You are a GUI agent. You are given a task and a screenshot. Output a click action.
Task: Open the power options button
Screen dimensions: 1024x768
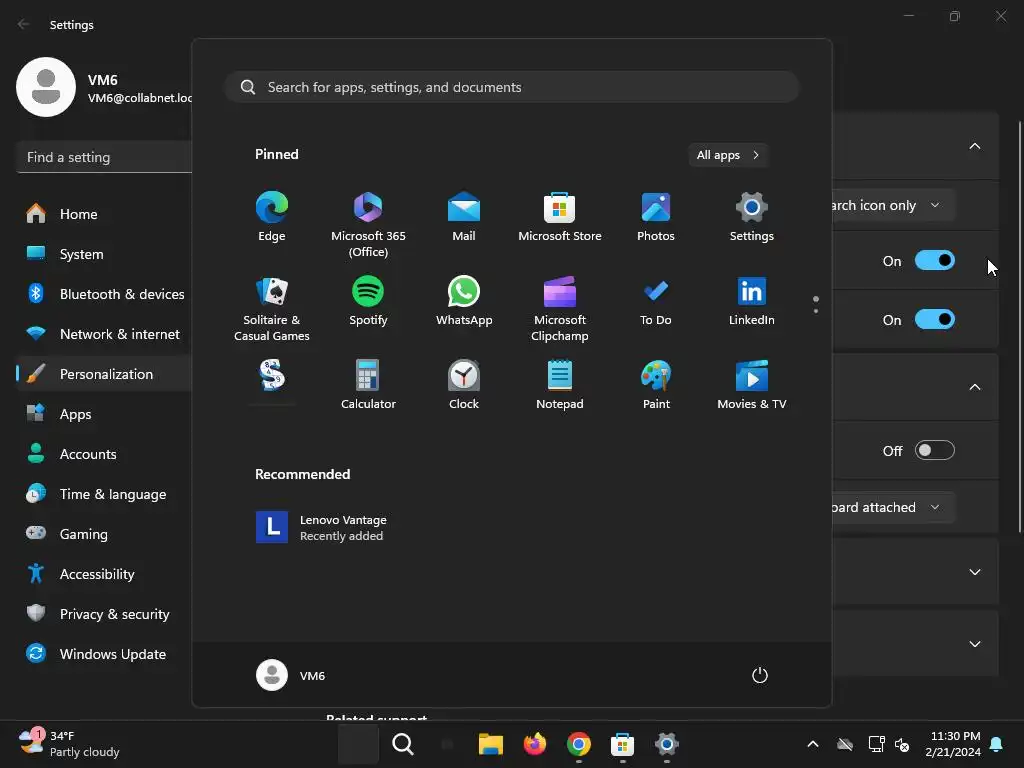(760, 675)
